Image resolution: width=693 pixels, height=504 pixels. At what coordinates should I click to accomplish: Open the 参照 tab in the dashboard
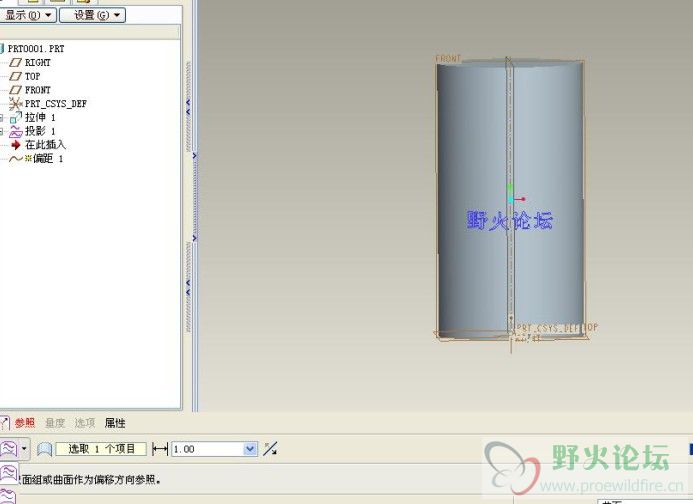(25, 423)
